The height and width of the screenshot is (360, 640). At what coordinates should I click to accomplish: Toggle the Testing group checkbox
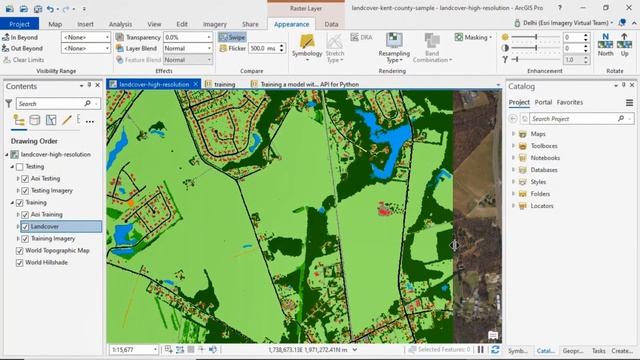click(19, 167)
